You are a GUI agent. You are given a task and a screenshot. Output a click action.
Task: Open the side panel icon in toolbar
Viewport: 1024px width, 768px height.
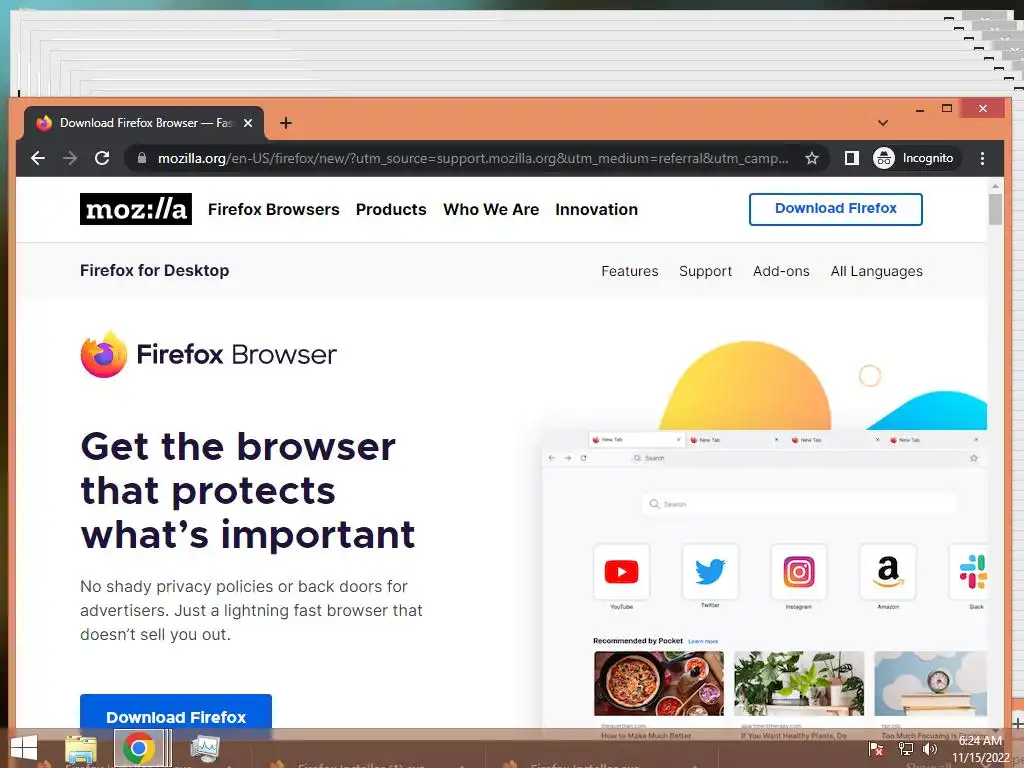pyautogui.click(x=852, y=158)
